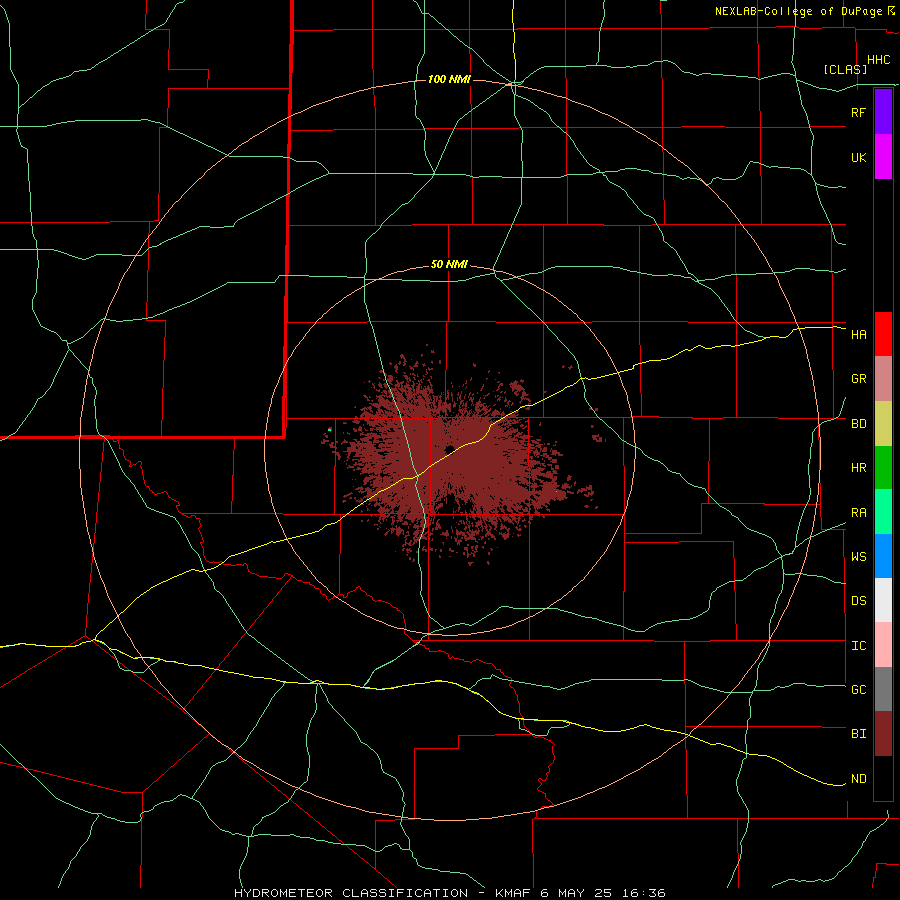Click the IC legend label
The height and width of the screenshot is (900, 900).
point(859,646)
